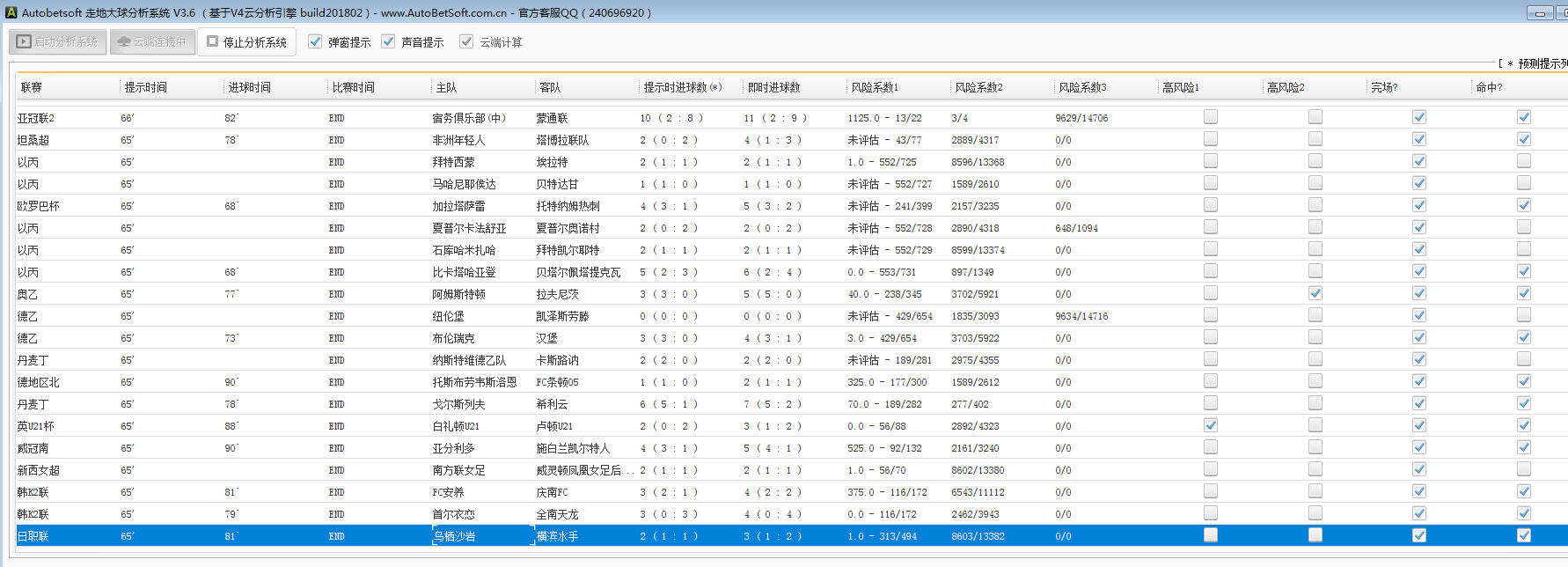Click the 风险系数1 column header
Screen dimensions: 1568x567
874,87
